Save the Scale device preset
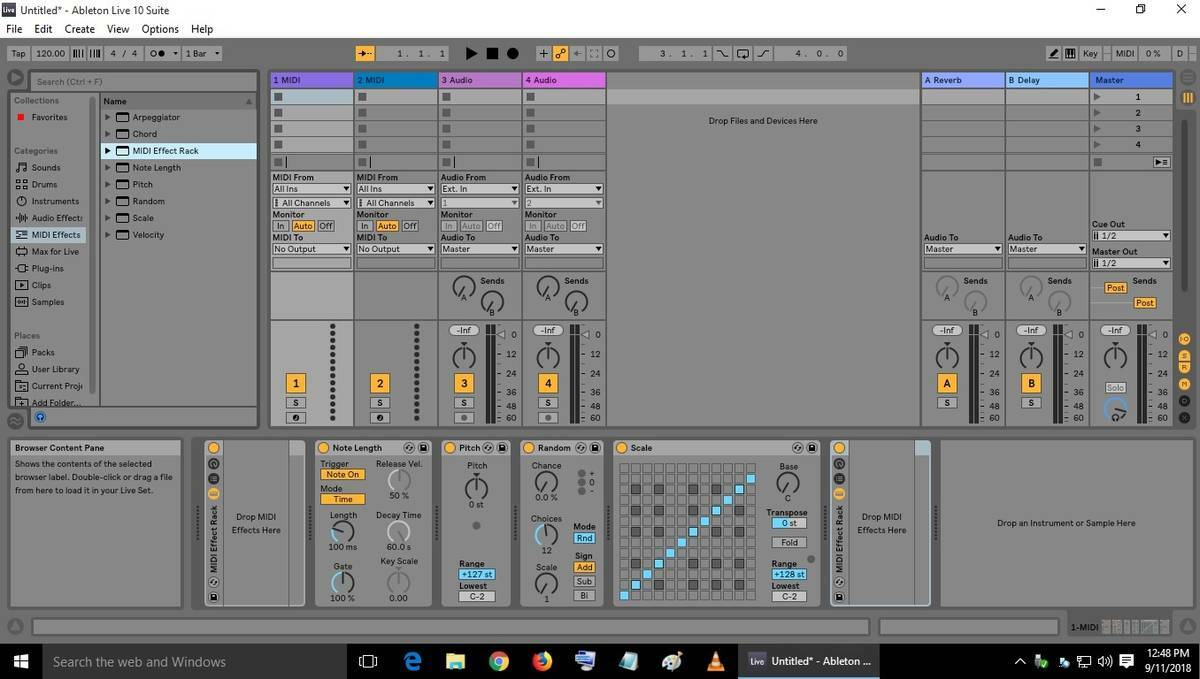This screenshot has width=1200, height=679. tap(812, 448)
